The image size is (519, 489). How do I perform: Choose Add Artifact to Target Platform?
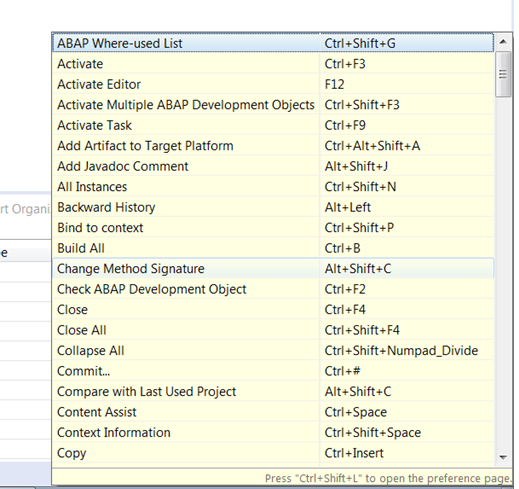pos(273,146)
